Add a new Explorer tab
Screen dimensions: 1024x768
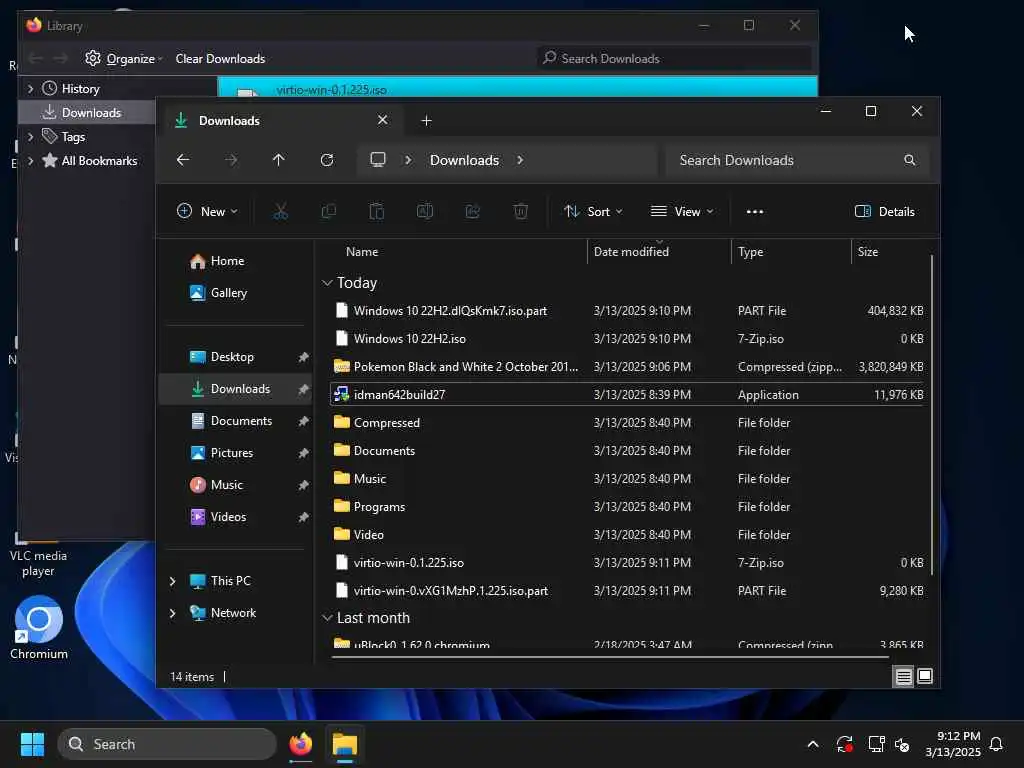426,121
